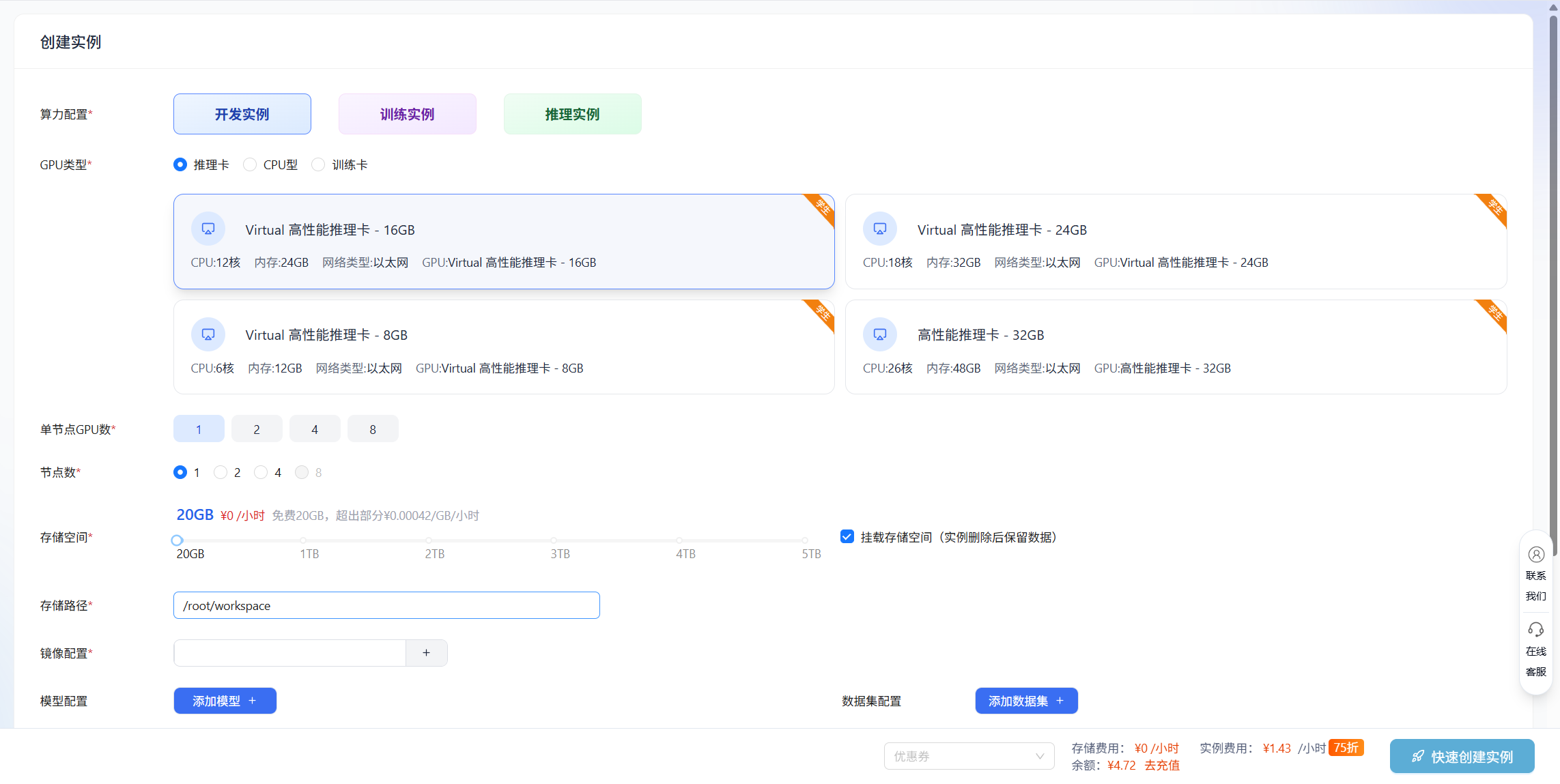
Task: Open the 优惠券 coupon dropdown
Action: pos(968,756)
